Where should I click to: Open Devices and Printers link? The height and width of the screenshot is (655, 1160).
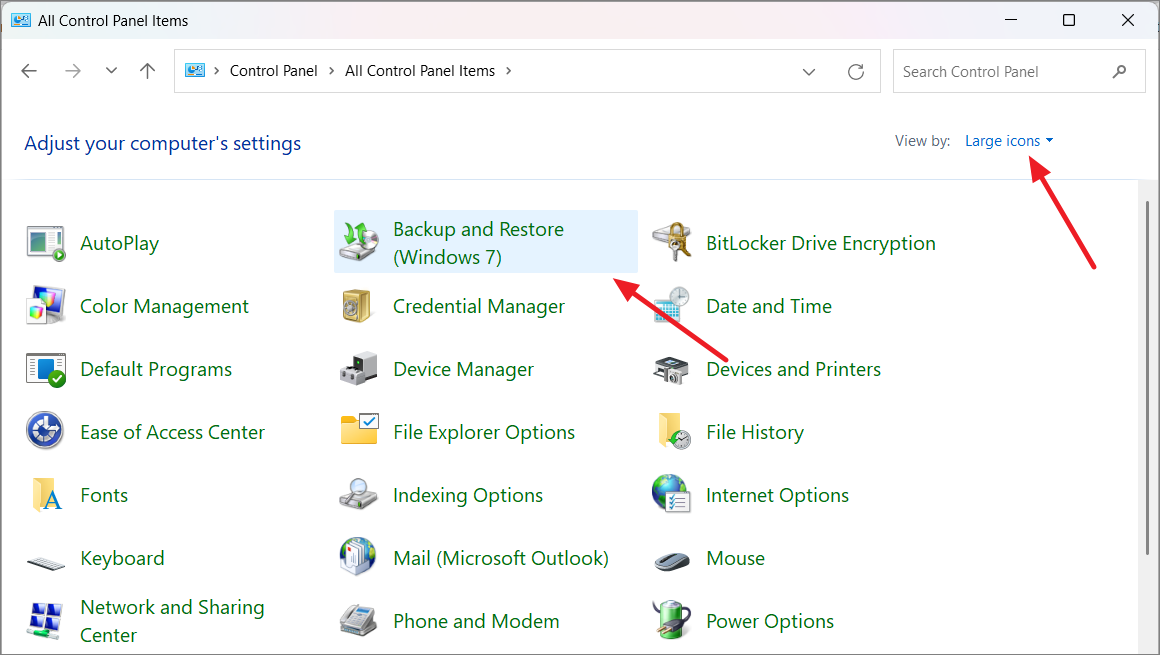[x=793, y=369]
